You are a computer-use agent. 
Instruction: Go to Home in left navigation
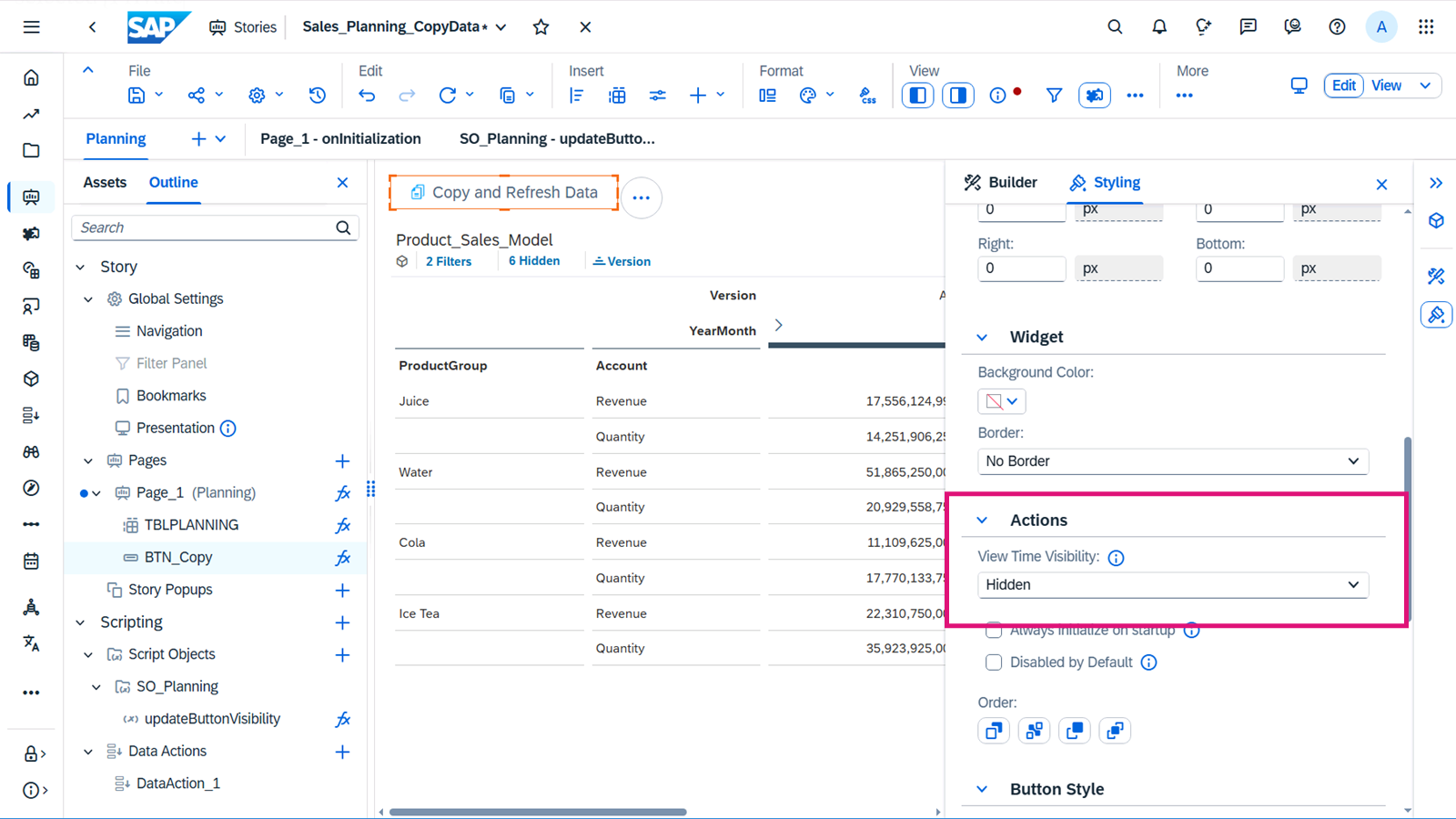click(31, 78)
